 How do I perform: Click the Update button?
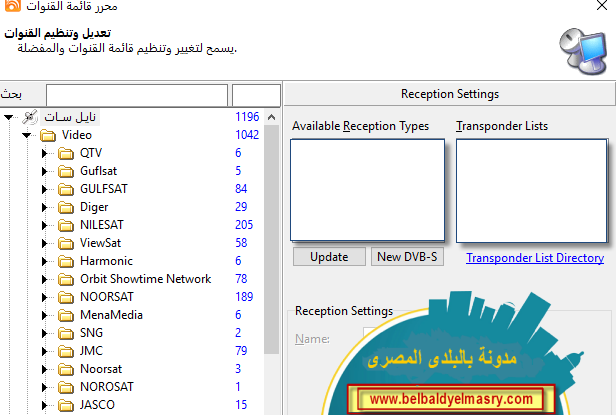329,257
